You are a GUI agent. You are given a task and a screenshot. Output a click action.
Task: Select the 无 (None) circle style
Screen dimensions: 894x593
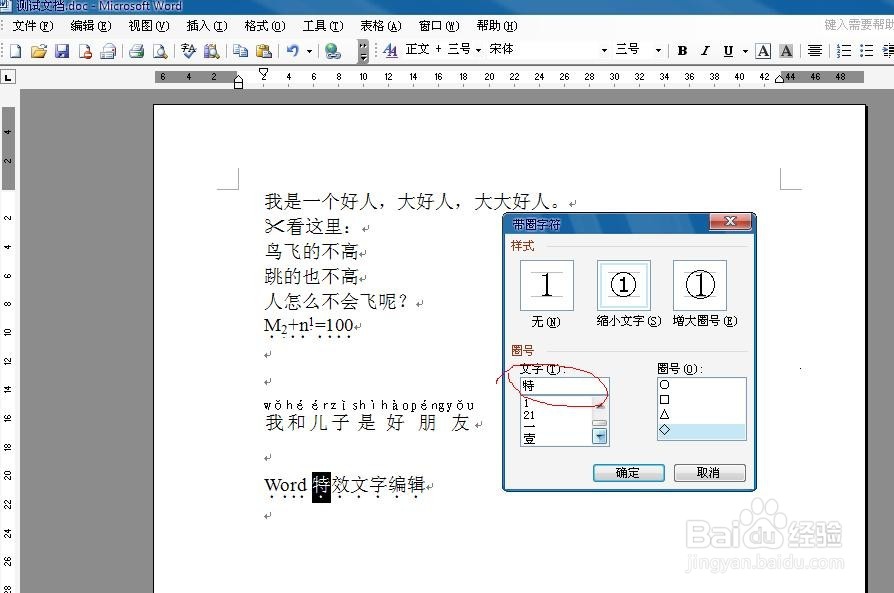[x=546, y=287]
